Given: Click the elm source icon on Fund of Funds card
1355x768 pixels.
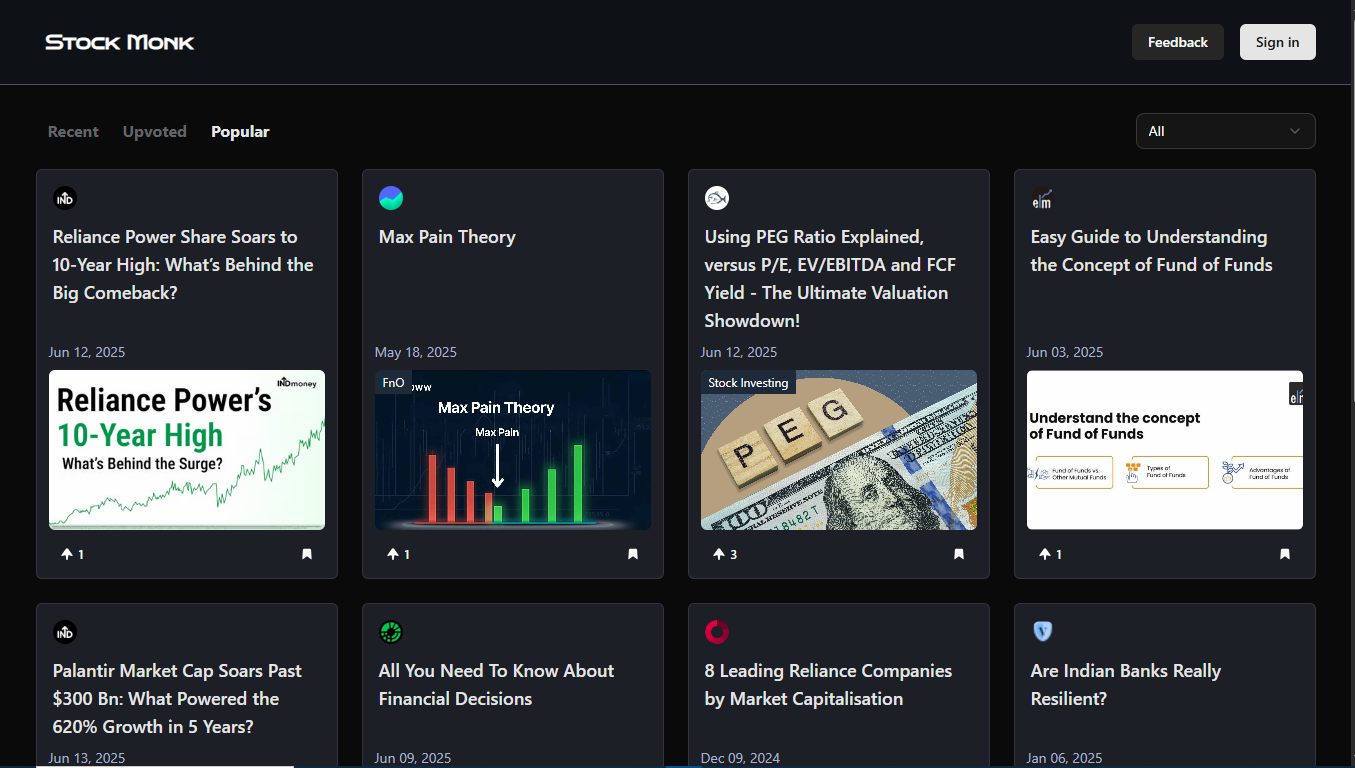Looking at the screenshot, I should click(x=1043, y=198).
